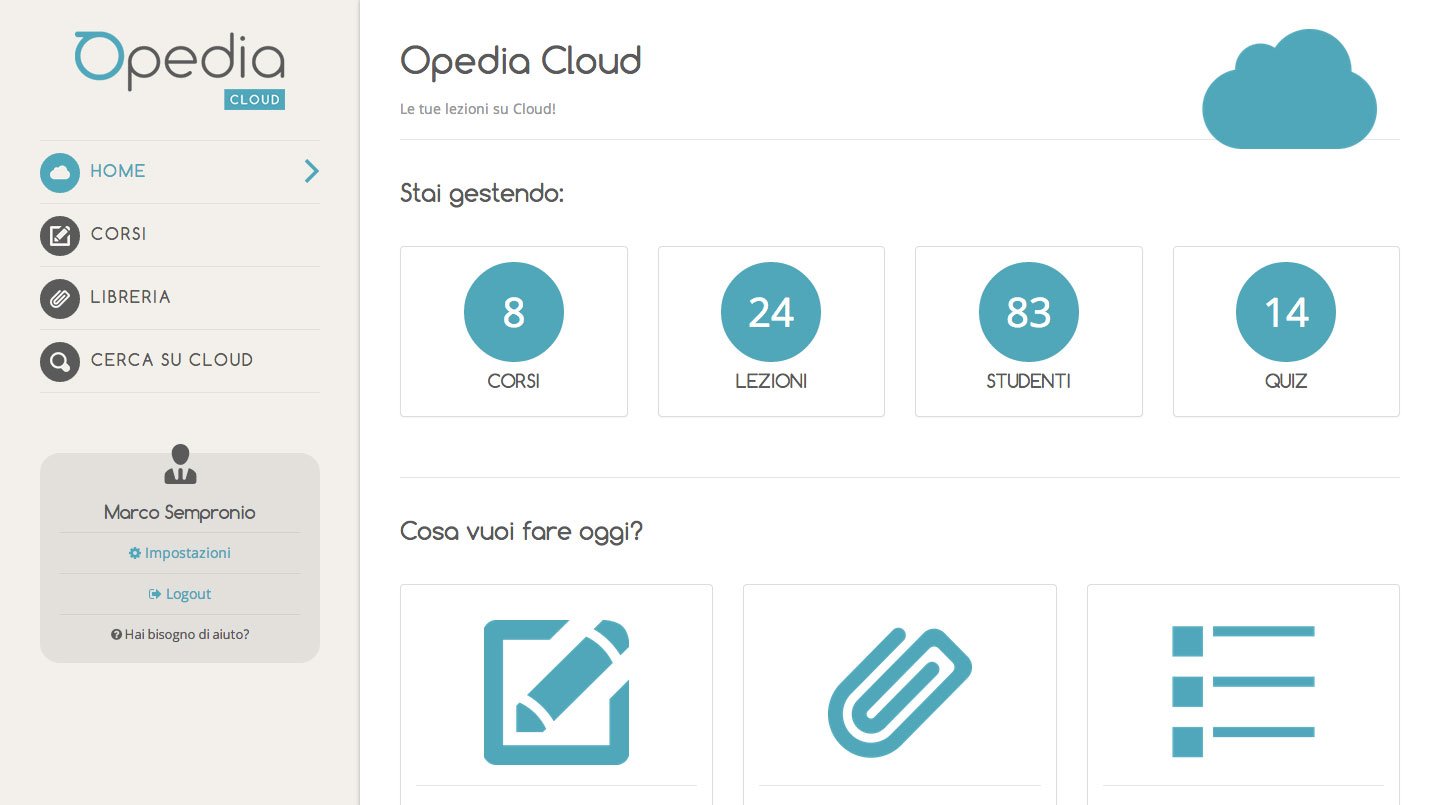Open the HOME menu item
This screenshot has width=1440, height=805.
coord(180,172)
